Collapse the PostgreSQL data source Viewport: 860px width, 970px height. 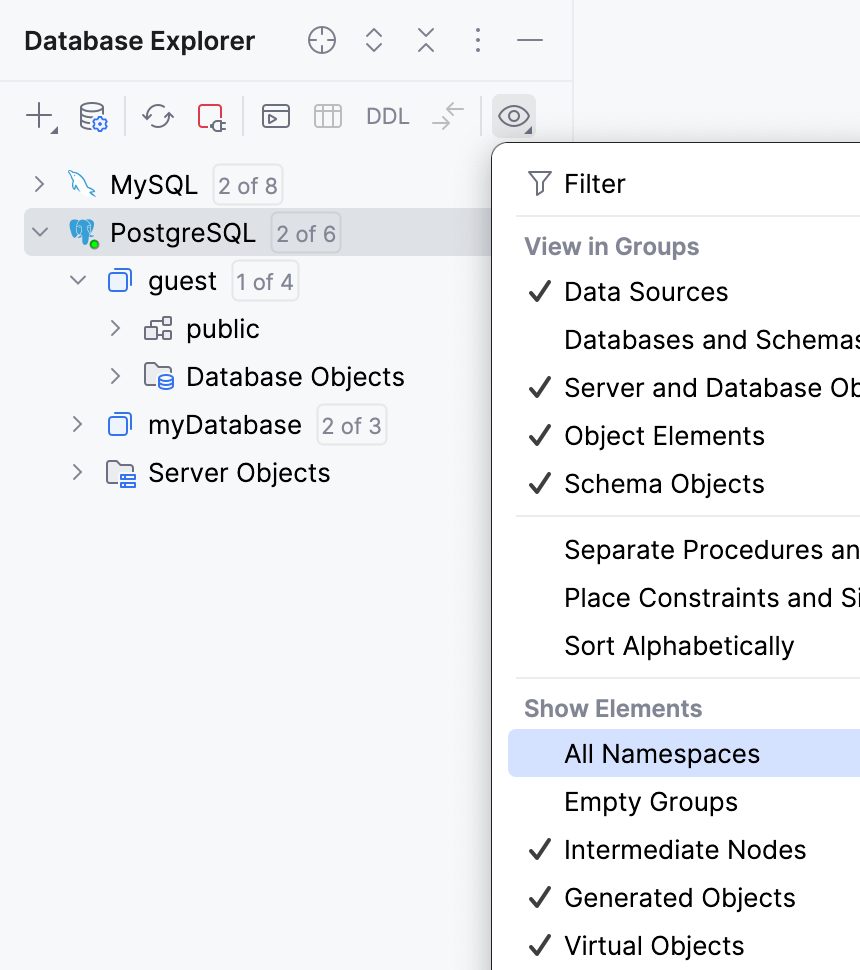[38, 232]
